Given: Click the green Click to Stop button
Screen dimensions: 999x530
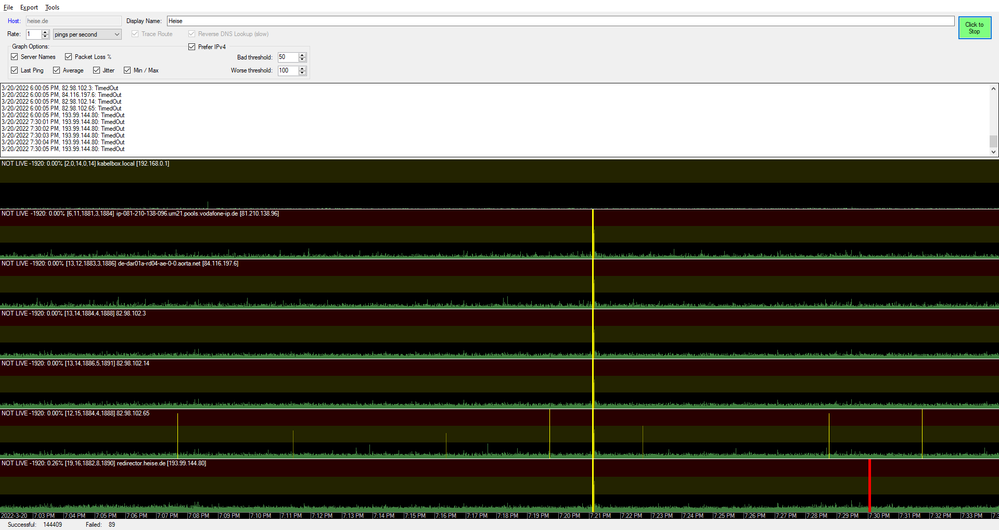Looking at the screenshot, I should pos(975,28).
